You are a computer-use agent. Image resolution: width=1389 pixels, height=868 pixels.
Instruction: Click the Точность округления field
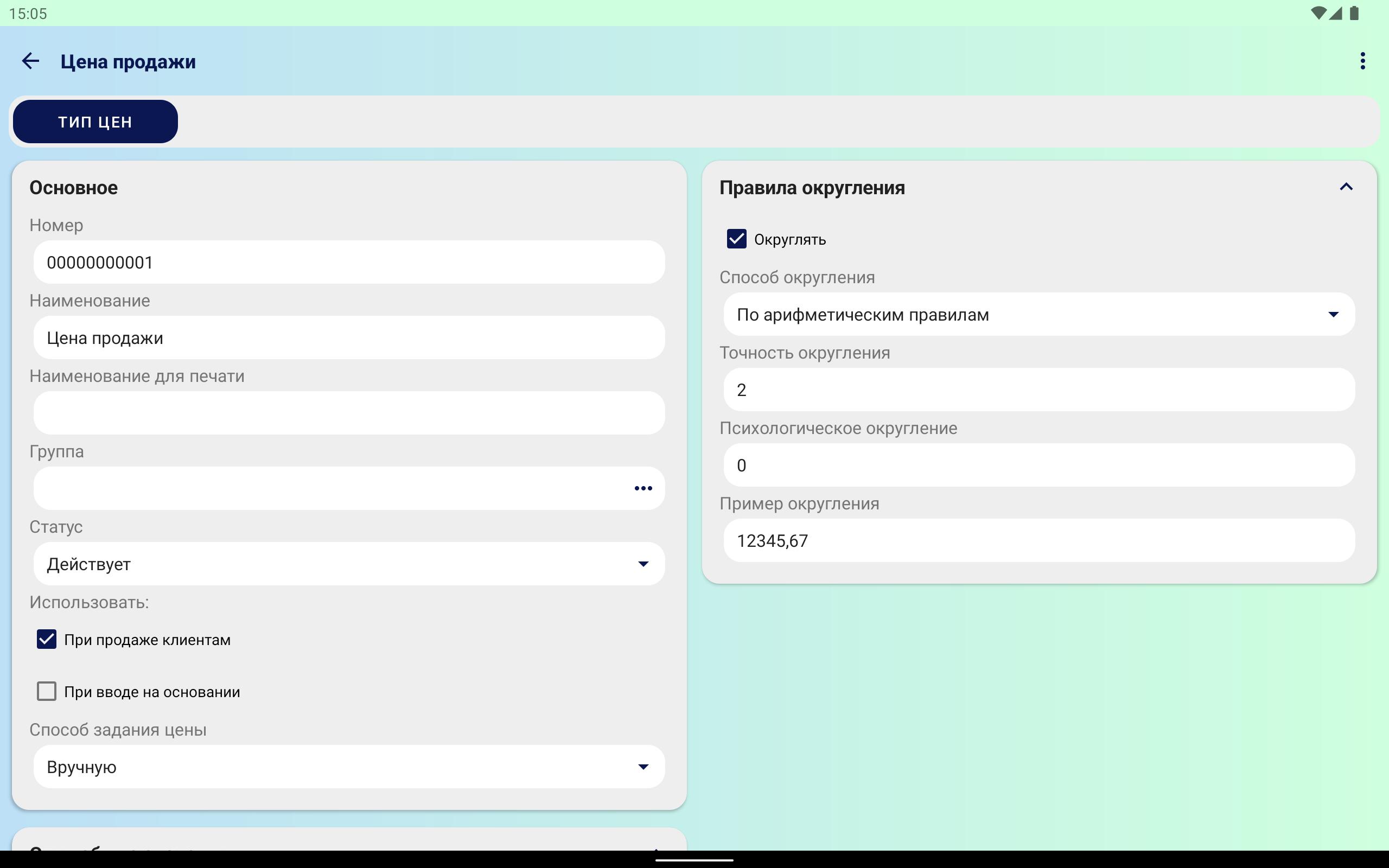tap(1039, 390)
